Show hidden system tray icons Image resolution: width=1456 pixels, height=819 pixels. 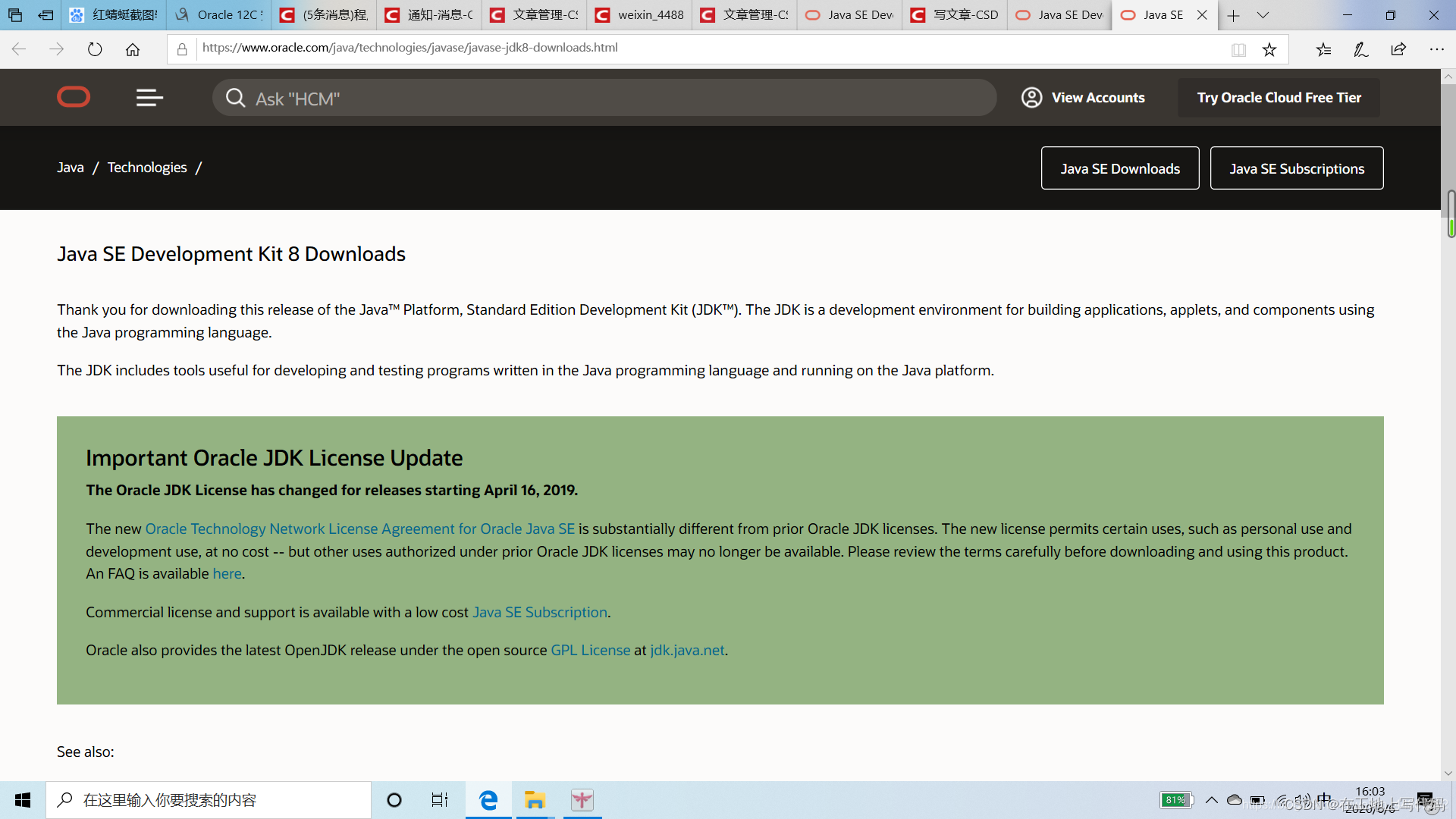pyautogui.click(x=1212, y=800)
